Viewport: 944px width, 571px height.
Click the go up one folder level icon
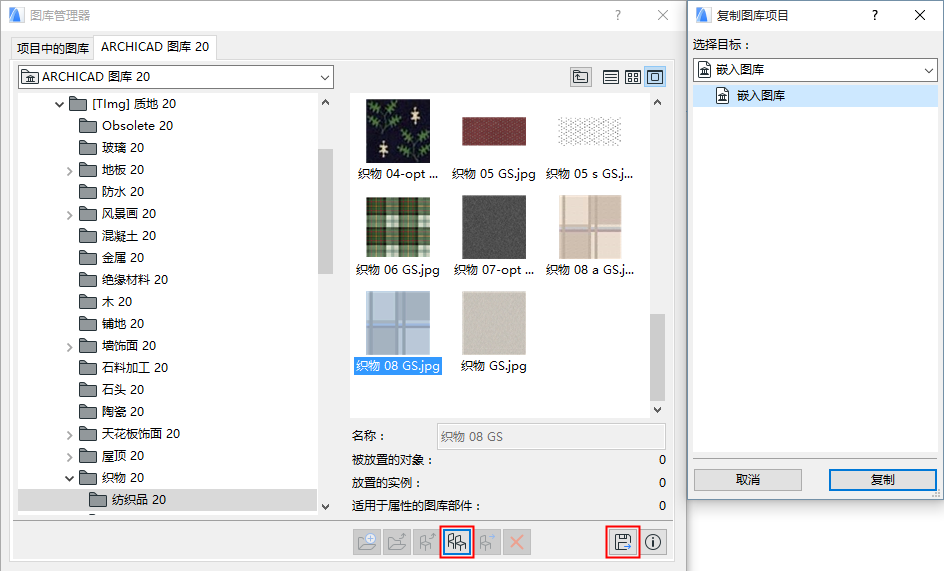(580, 76)
